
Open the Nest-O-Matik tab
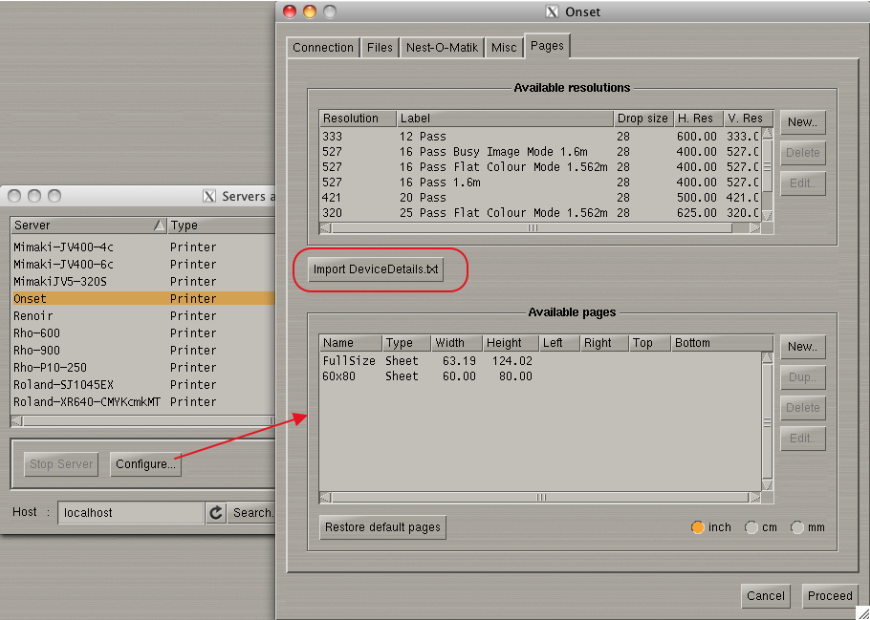click(x=441, y=48)
